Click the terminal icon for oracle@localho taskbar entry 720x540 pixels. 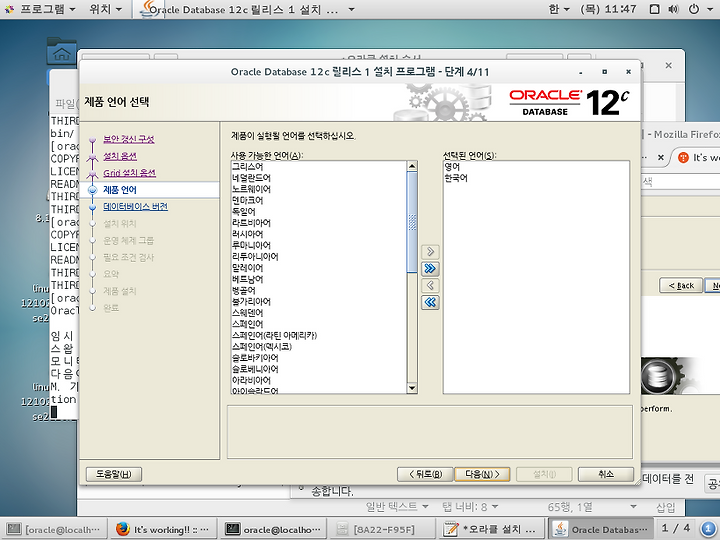[x=233, y=529]
